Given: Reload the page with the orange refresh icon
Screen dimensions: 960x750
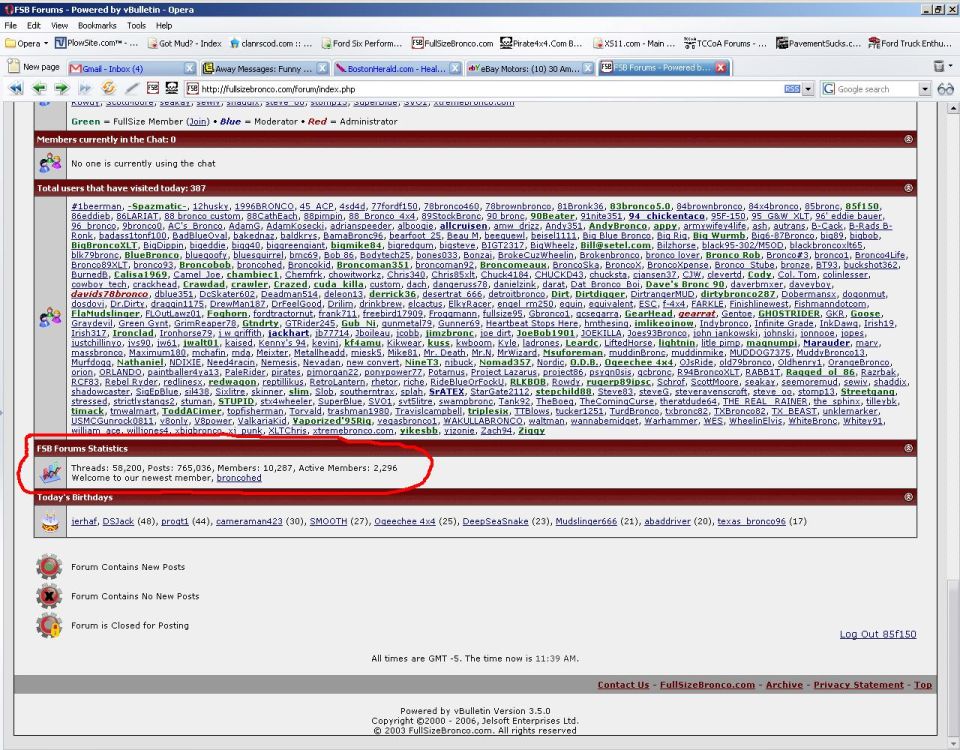Looking at the screenshot, I should point(108,88).
